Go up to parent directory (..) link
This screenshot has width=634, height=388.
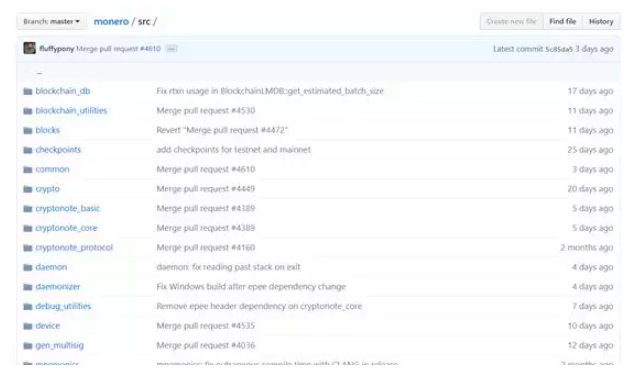click(39, 73)
